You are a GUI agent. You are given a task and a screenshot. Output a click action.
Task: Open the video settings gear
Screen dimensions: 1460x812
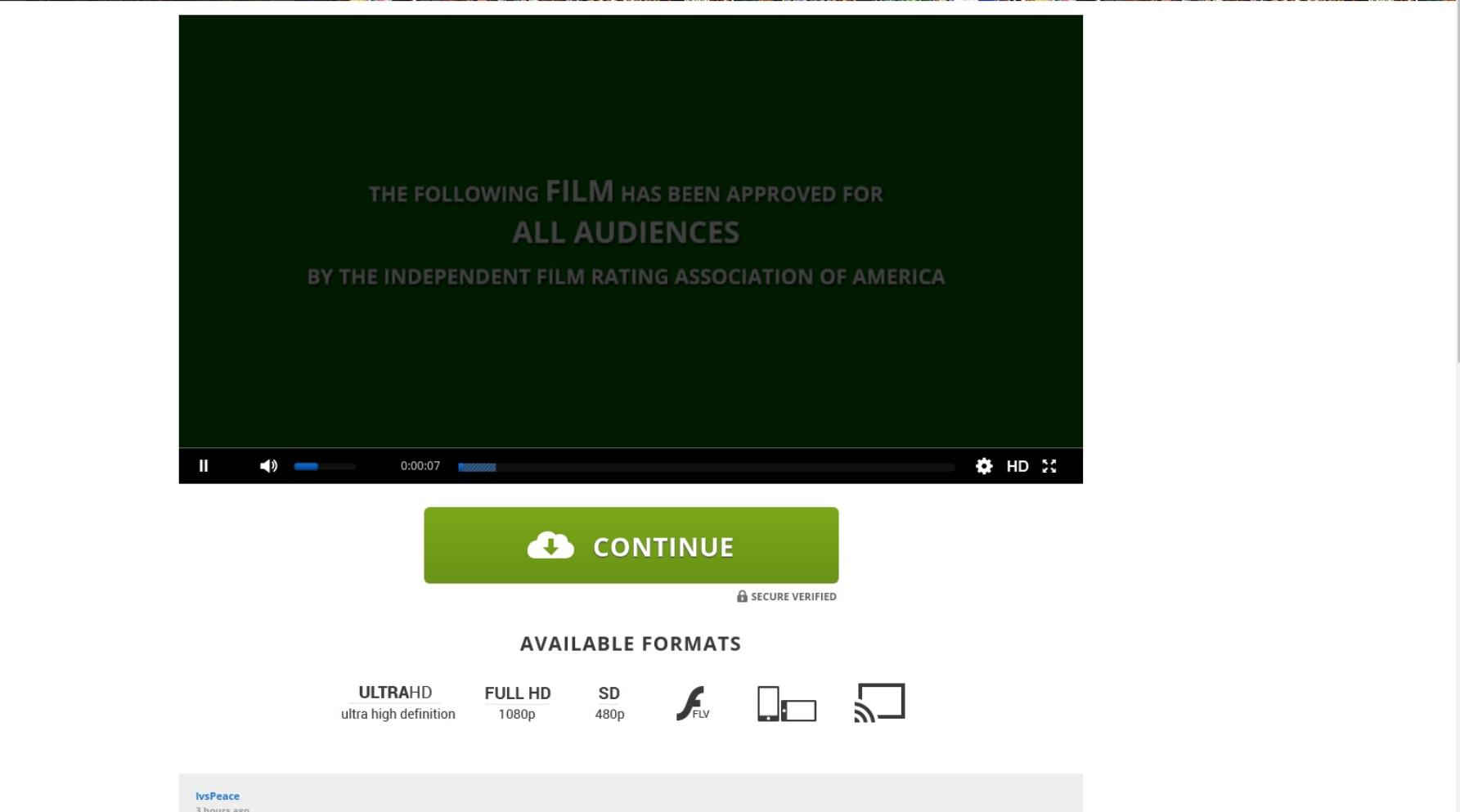984,466
